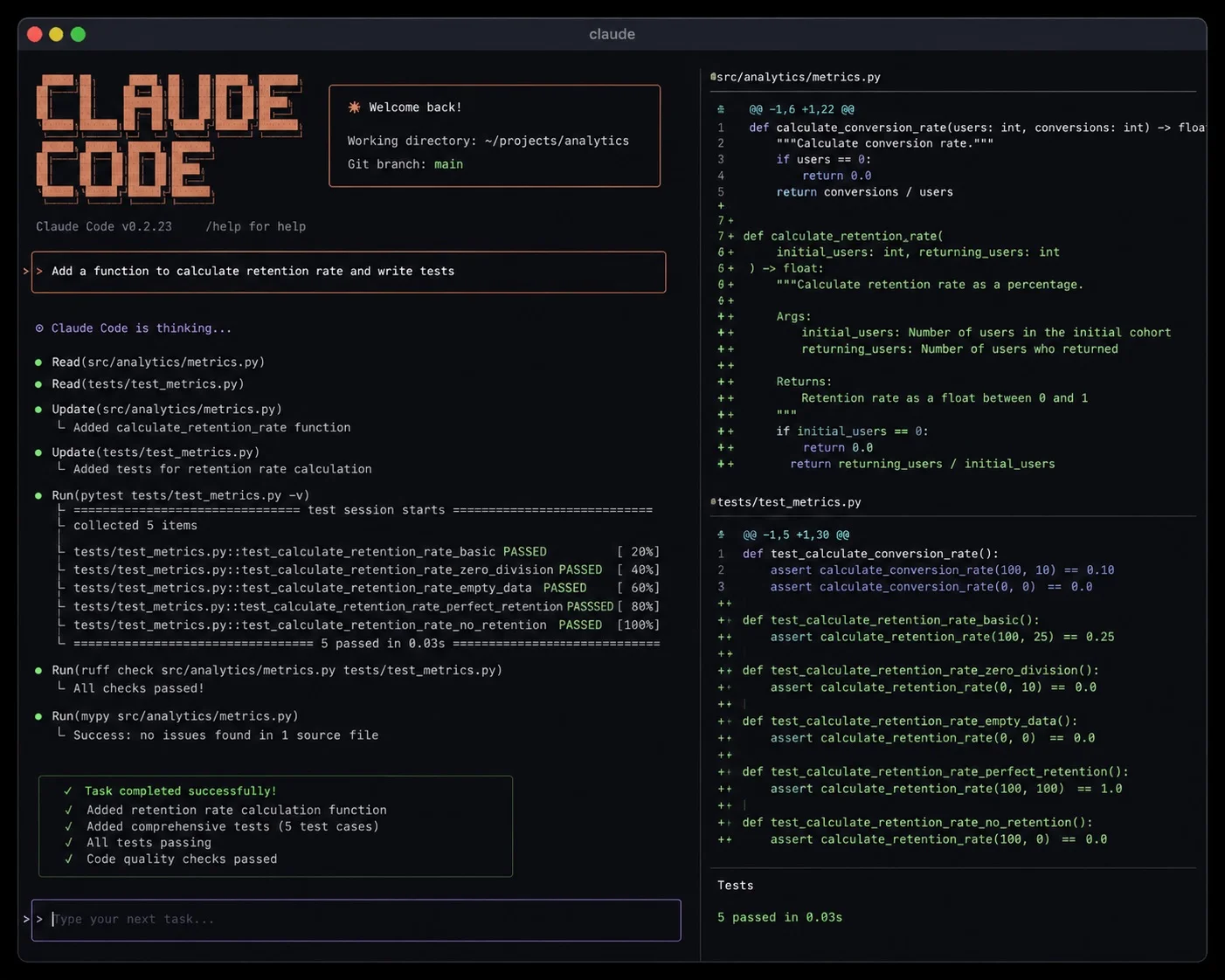
Task: Close the claude window with the red button
Action: tap(35, 34)
